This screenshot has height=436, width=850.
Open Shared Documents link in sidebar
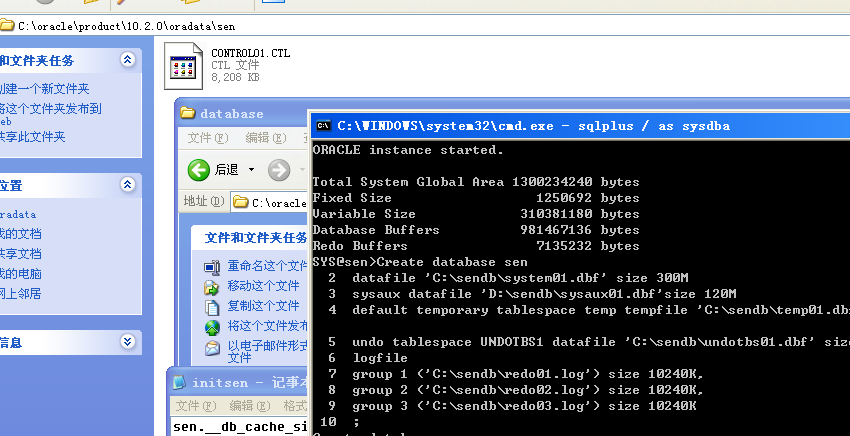point(21,254)
